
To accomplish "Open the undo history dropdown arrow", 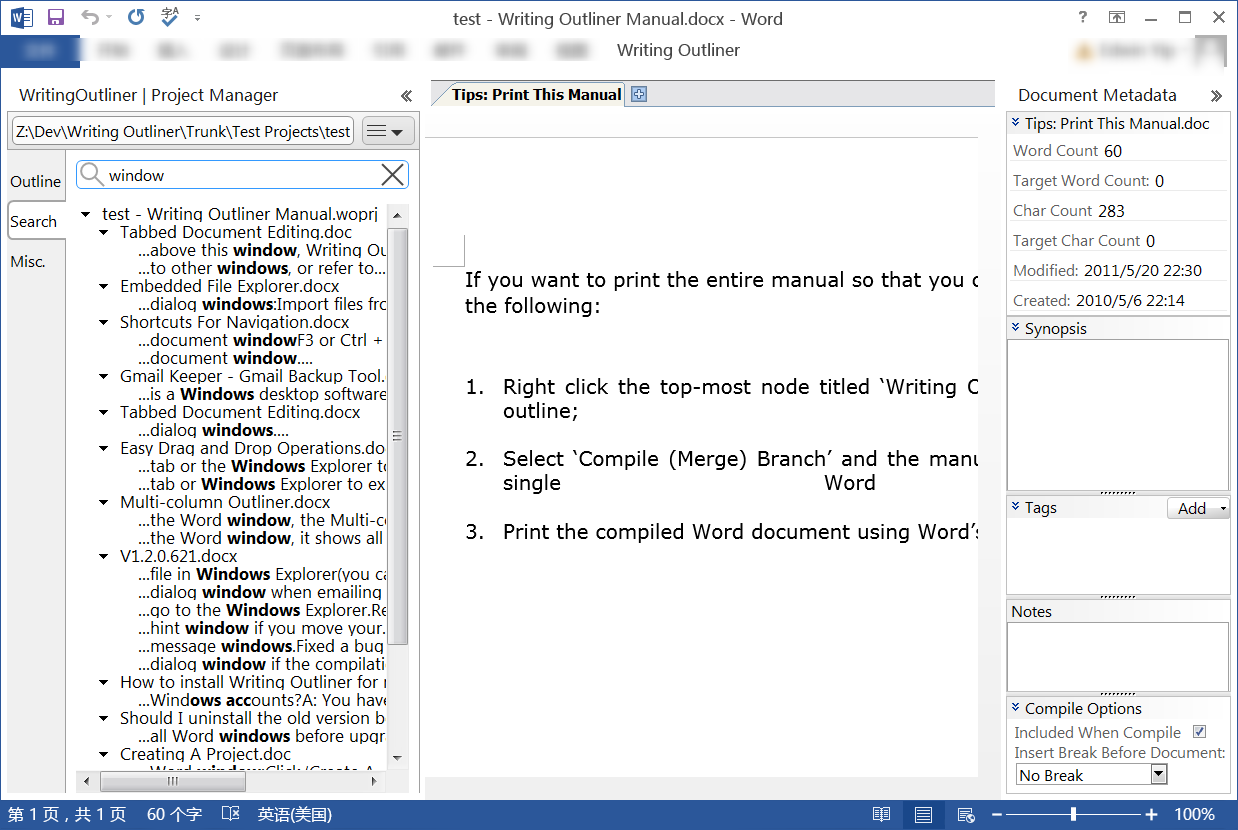I will [108, 18].
